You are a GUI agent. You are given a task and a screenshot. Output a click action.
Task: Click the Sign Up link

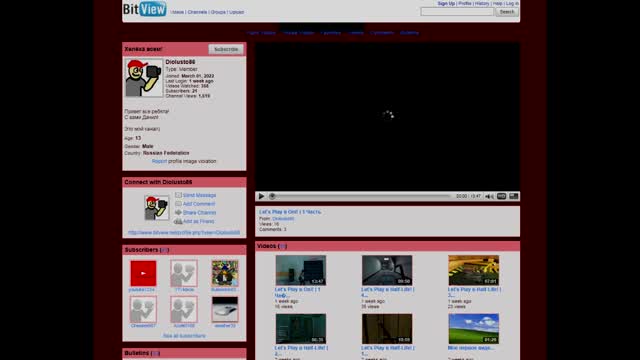[446, 3]
